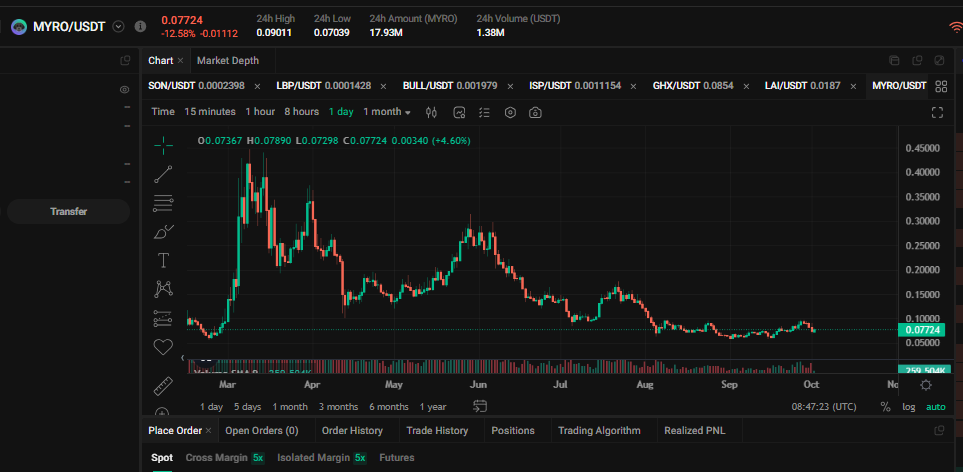The height and width of the screenshot is (472, 963).
Task: Select the crosshair cursor tool
Action: pyautogui.click(x=163, y=145)
